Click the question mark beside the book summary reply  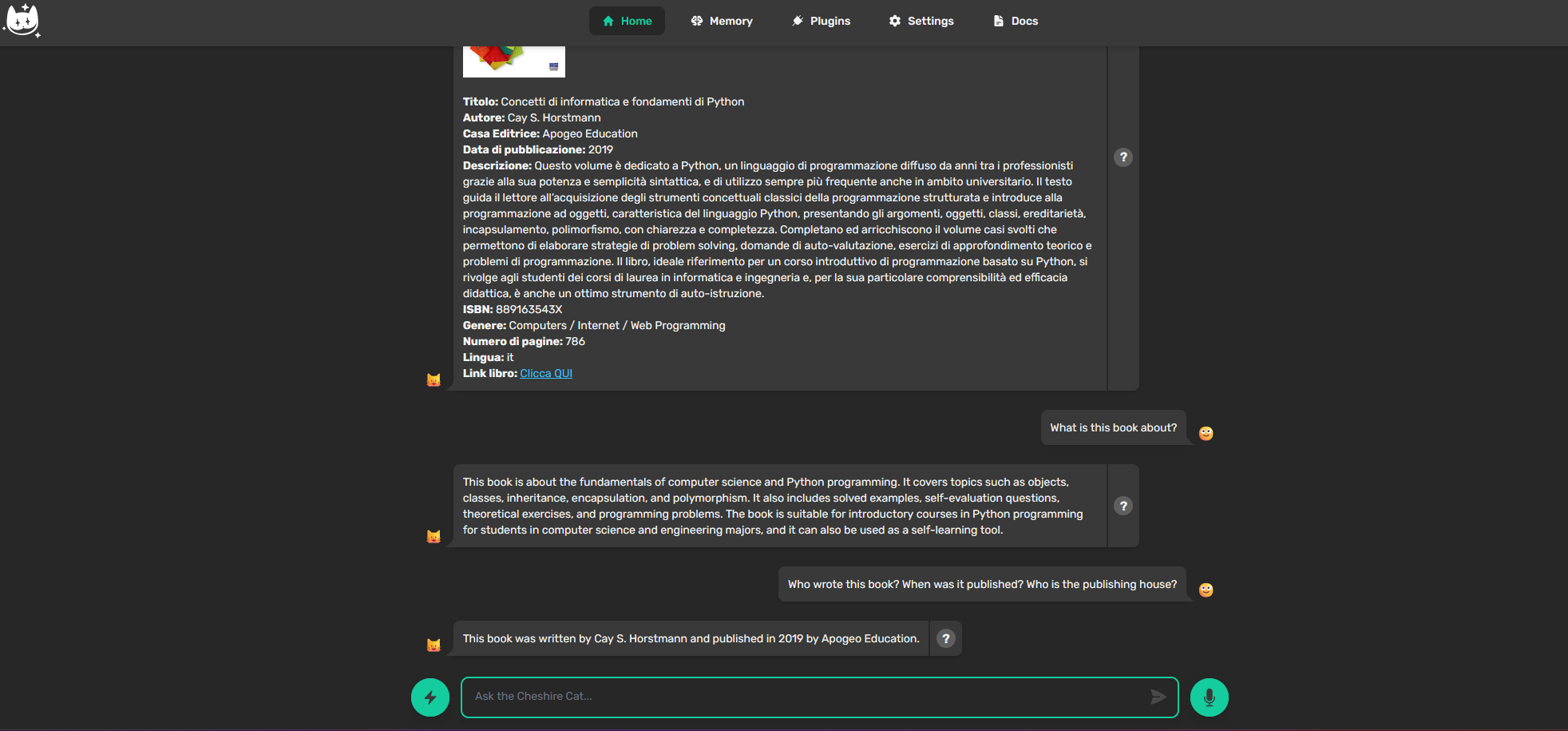pos(1123,506)
